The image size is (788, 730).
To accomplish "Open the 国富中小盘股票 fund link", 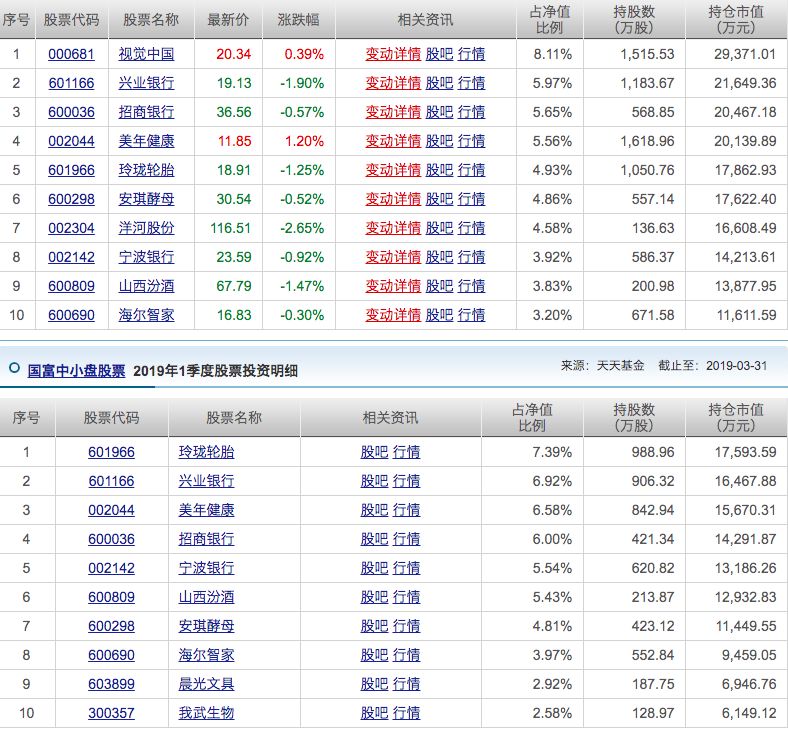I will click(76, 371).
